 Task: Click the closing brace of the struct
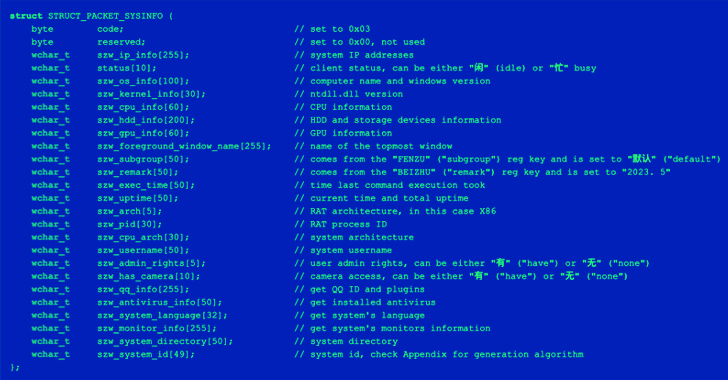pyautogui.click(x=15, y=367)
